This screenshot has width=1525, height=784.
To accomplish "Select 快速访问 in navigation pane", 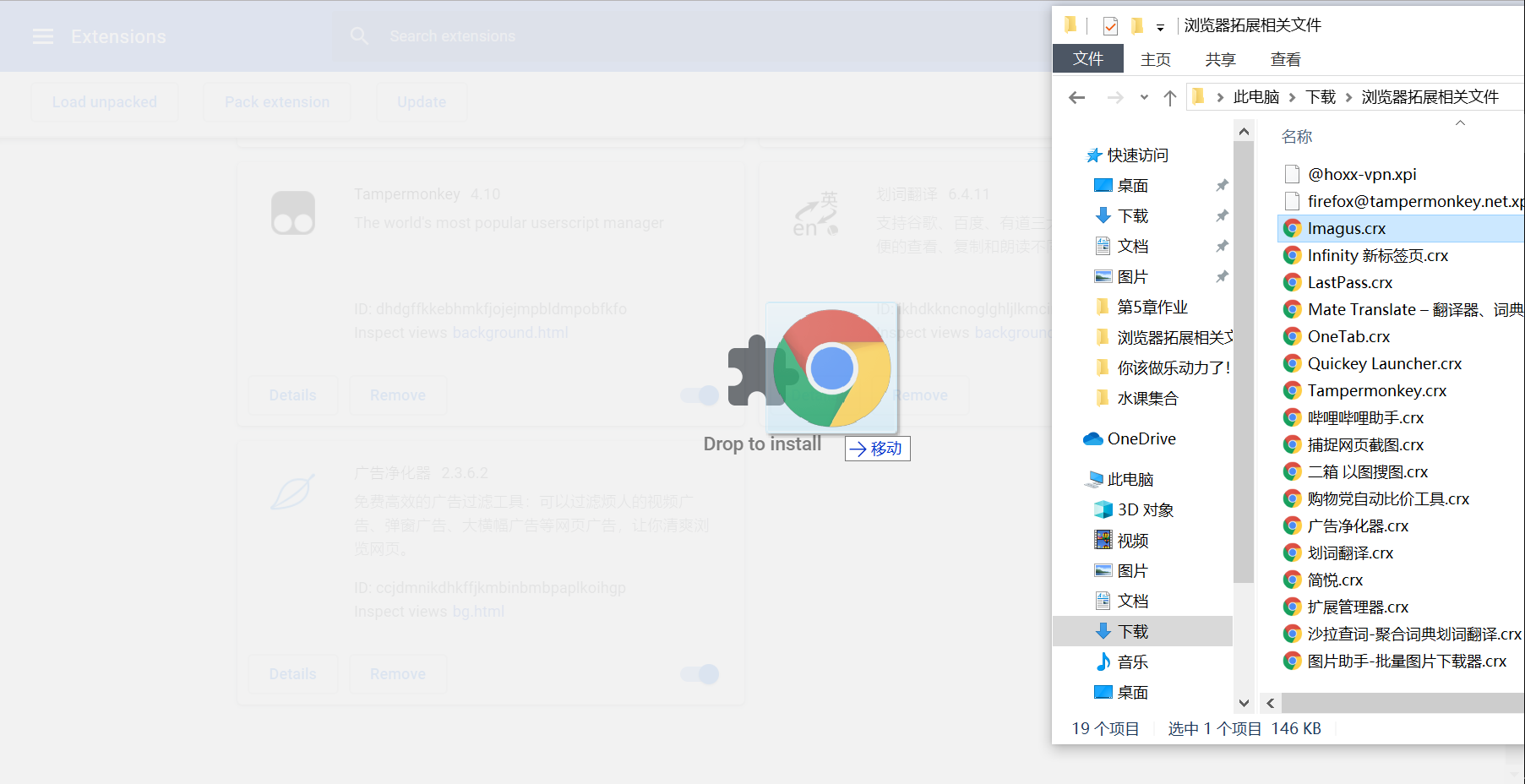I will point(1137,155).
